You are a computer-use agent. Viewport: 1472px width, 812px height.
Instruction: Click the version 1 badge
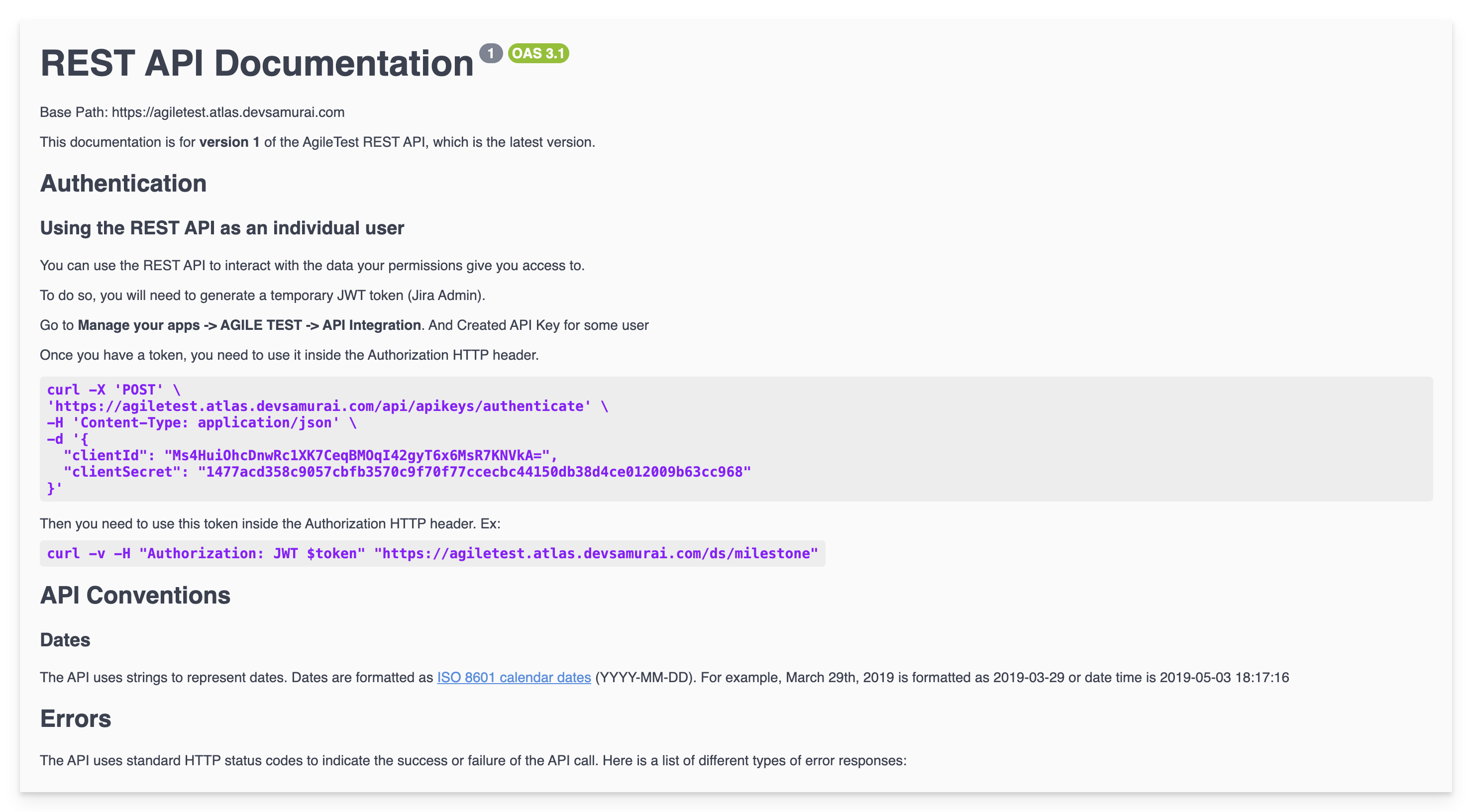coord(490,54)
